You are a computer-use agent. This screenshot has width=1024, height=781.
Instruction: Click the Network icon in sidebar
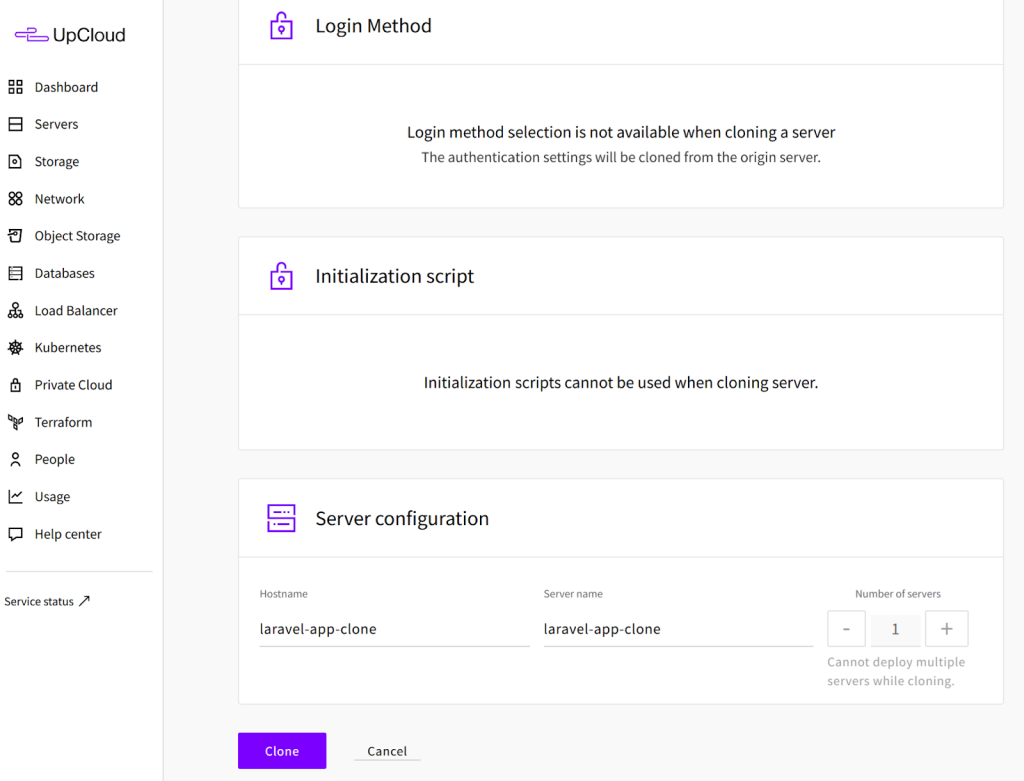[15, 199]
